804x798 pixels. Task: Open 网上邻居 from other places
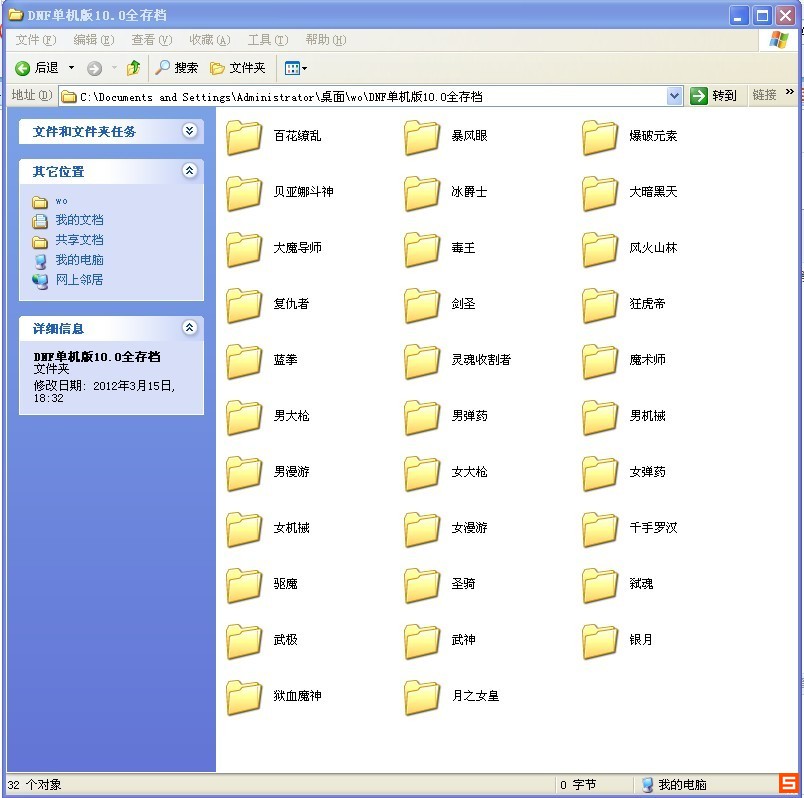pos(79,280)
